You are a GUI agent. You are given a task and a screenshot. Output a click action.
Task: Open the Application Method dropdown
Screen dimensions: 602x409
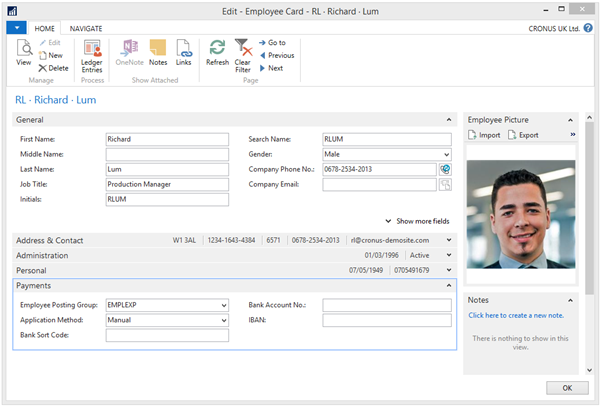point(223,320)
